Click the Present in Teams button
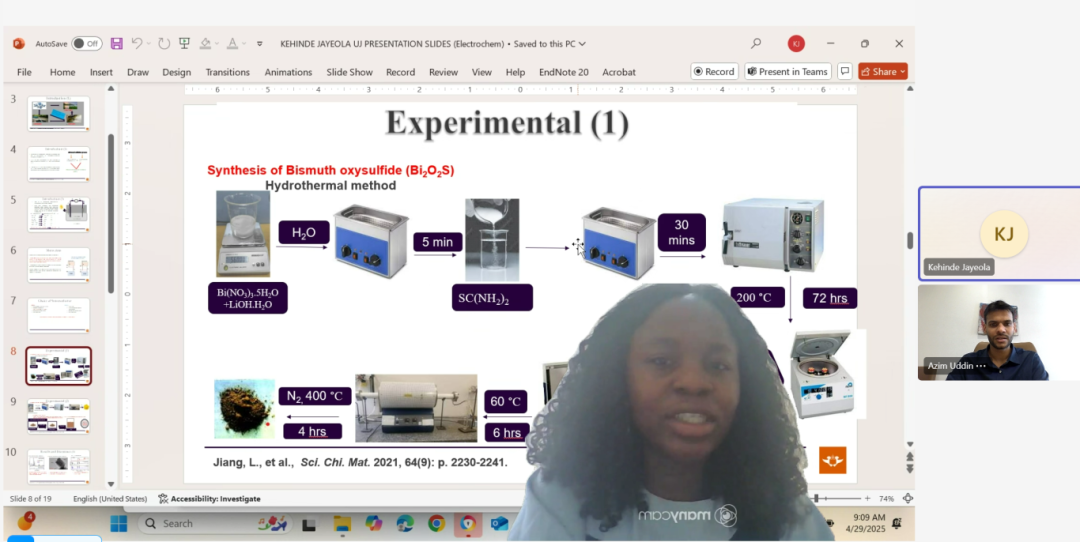 tap(787, 72)
